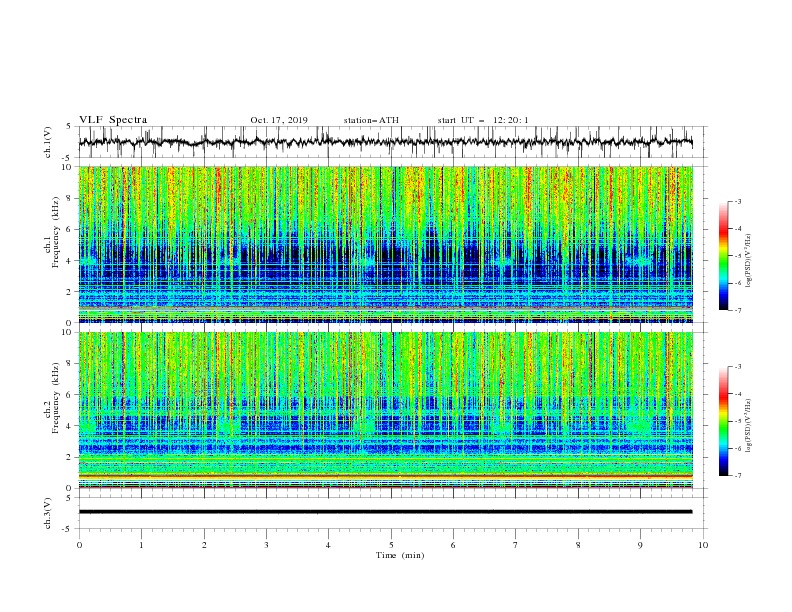Click the ch.1 'Frequency (kHz)' axis label

tap(56, 231)
